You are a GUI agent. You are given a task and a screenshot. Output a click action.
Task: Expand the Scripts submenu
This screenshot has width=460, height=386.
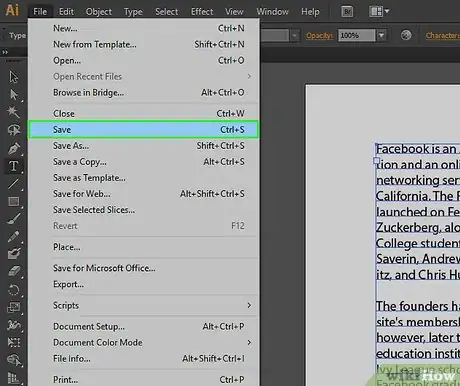click(249, 305)
